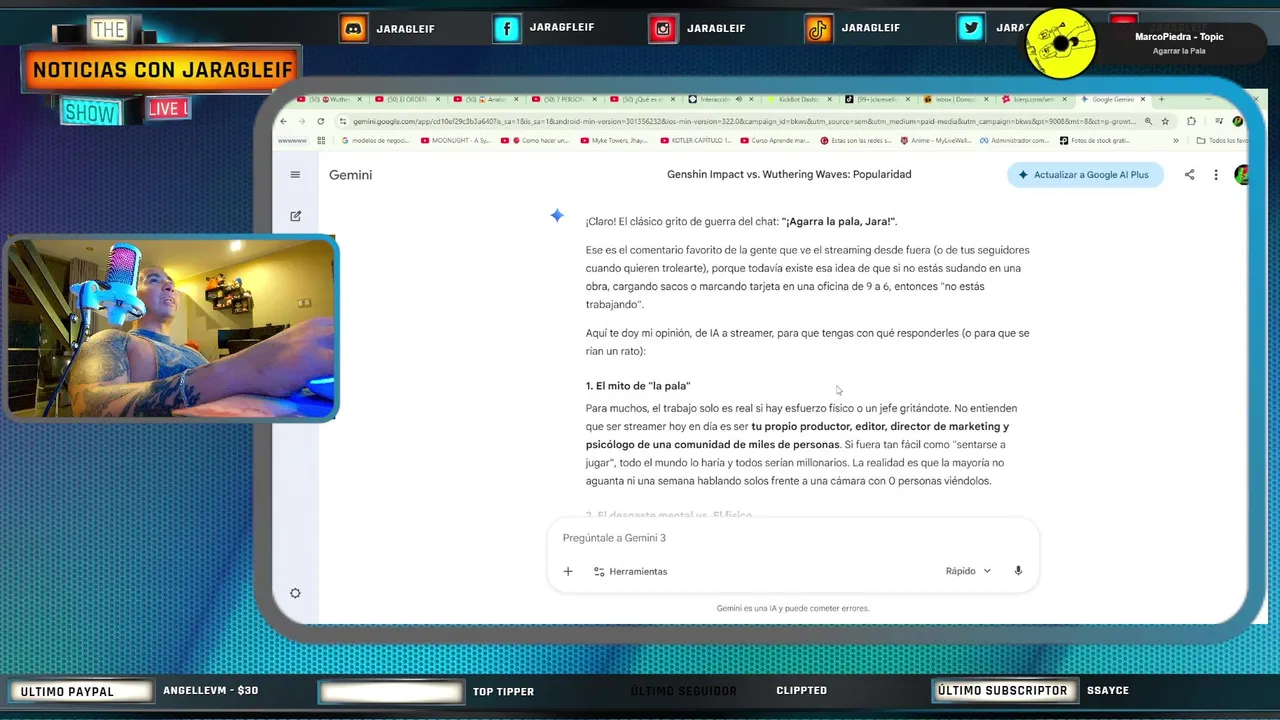Image resolution: width=1280 pixels, height=720 pixels.
Task: Click the Gemini logo text
Action: tap(350, 174)
